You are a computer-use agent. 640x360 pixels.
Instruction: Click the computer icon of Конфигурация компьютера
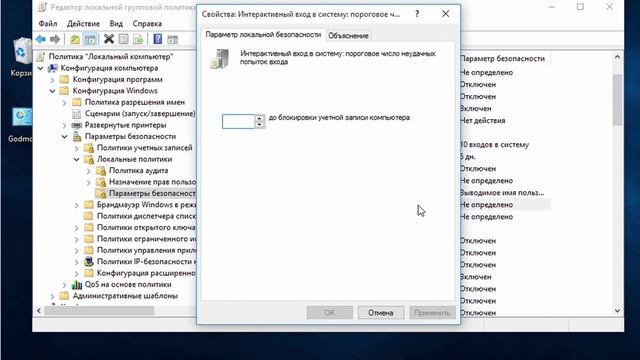[x=53, y=68]
